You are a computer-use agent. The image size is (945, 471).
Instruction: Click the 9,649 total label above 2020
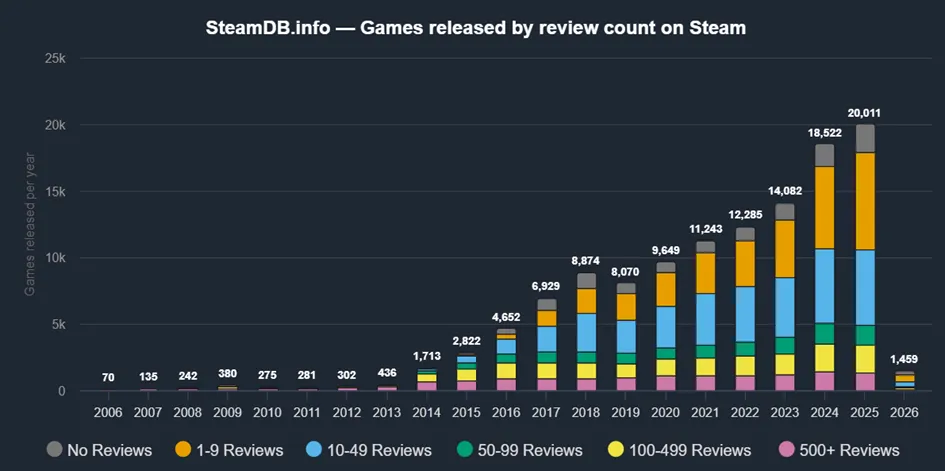point(666,250)
